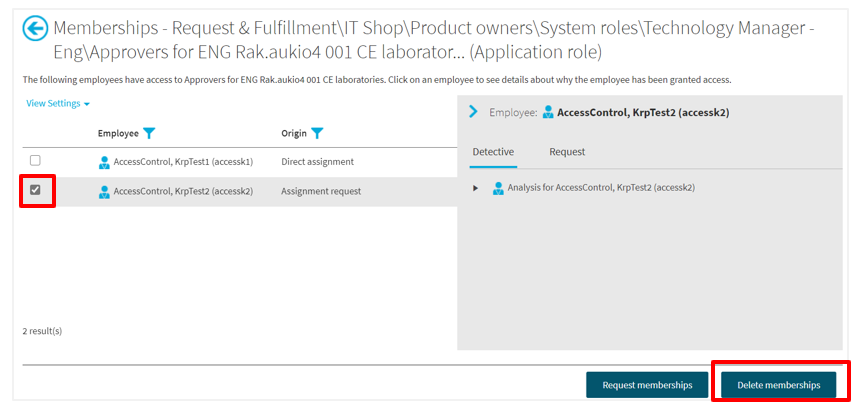Image resolution: width=865 pixels, height=412 pixels.
Task: Switch to the Request tab
Action: pos(567,152)
